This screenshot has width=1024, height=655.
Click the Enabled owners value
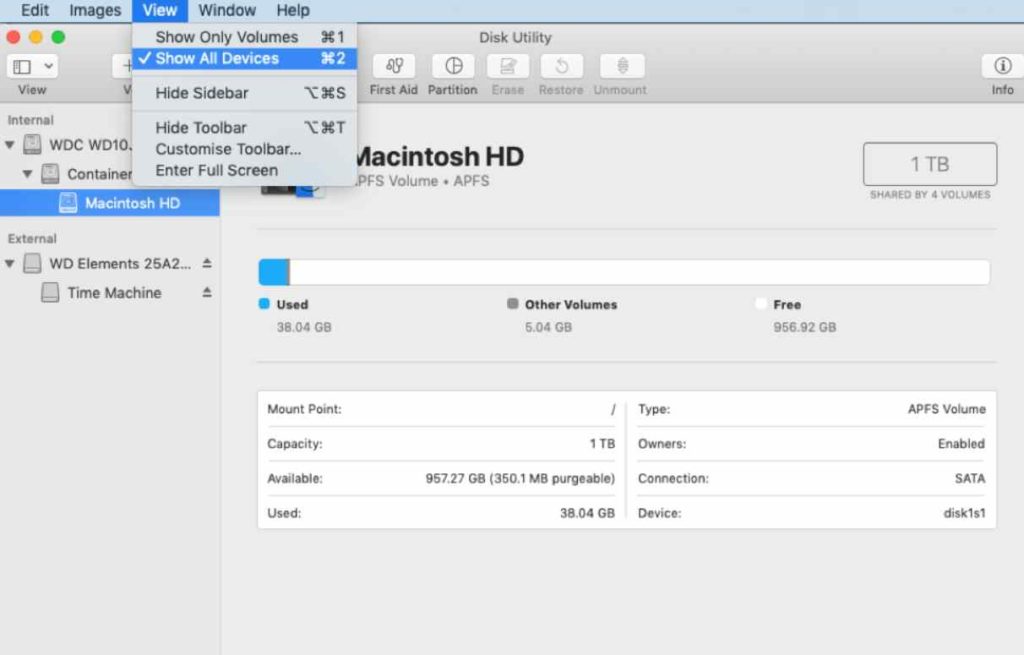click(x=961, y=444)
